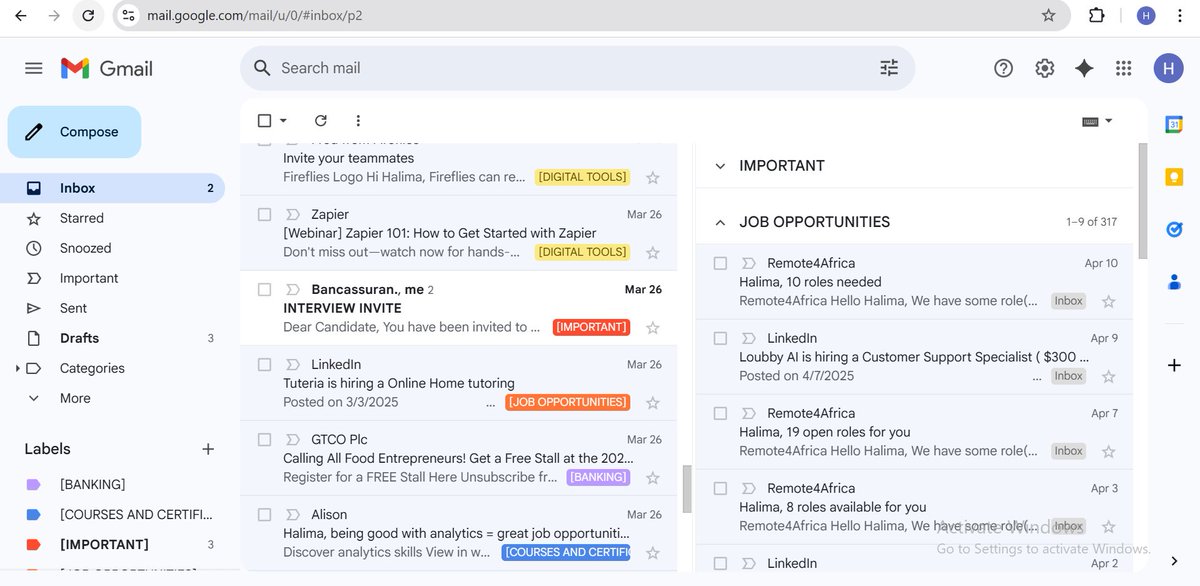Open Google Tasks in side panel
Screen dimensions: 1200x586
pos(1174,229)
